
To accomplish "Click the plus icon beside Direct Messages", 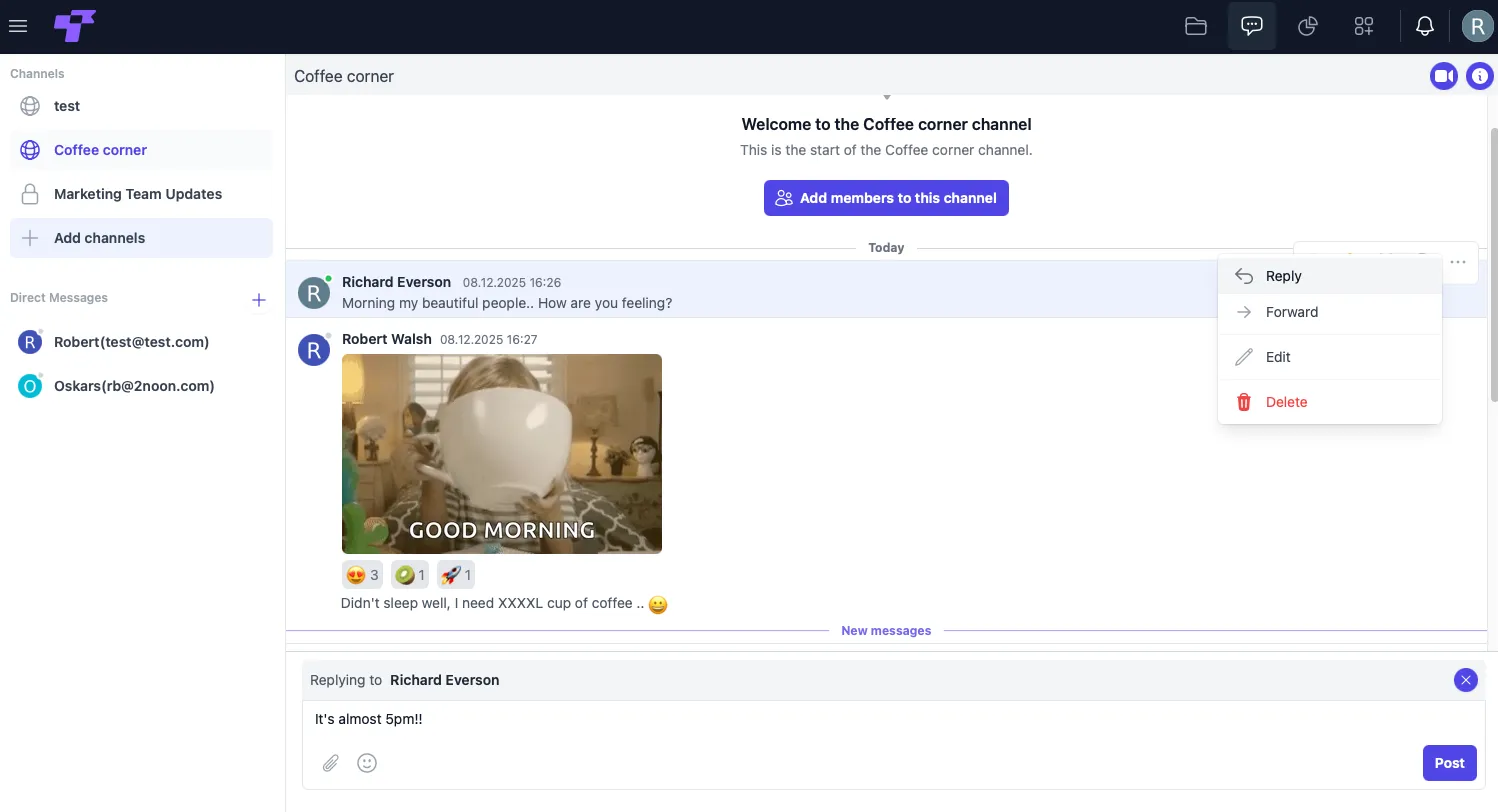I will point(259,299).
